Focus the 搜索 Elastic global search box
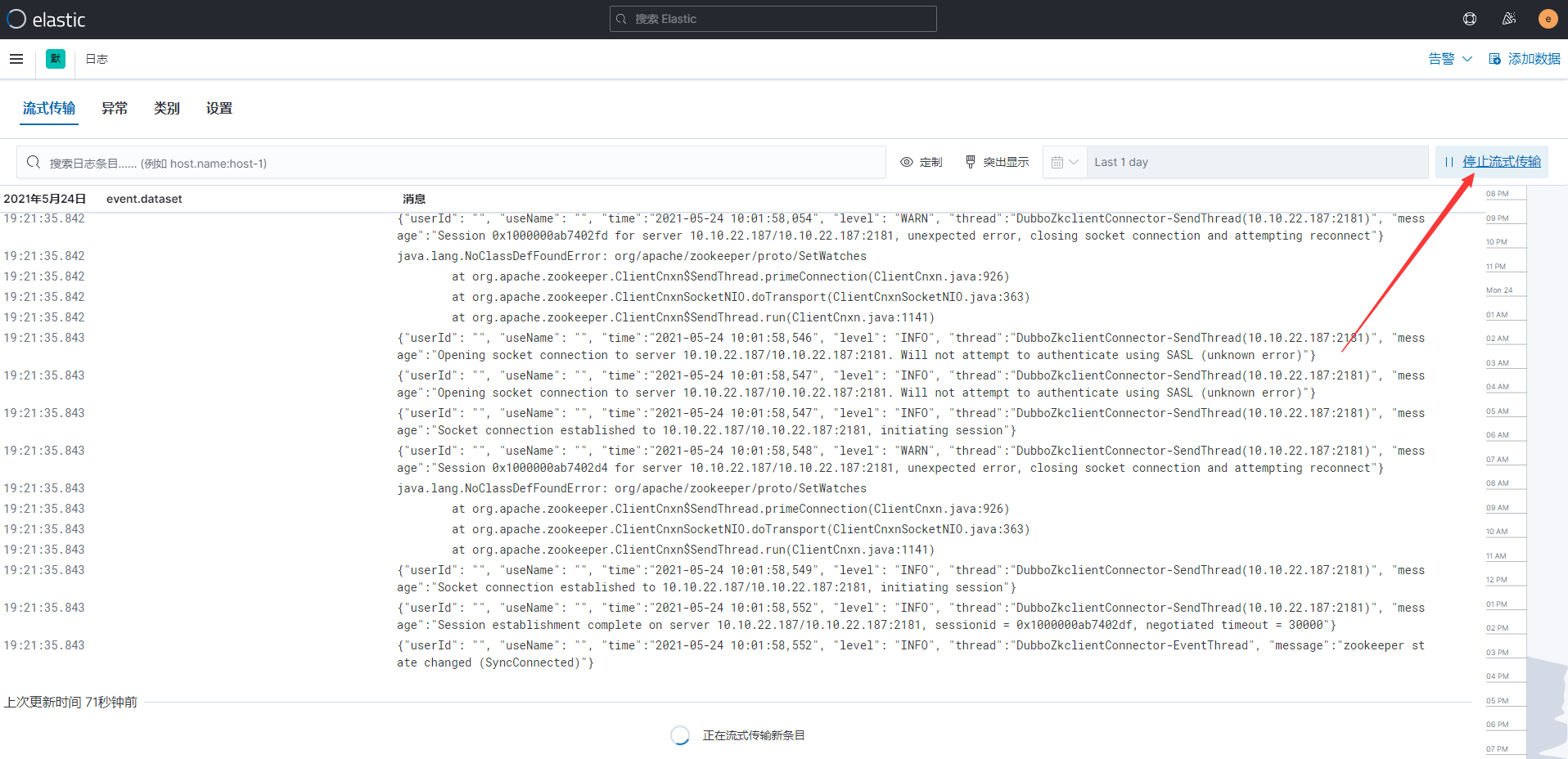The width and height of the screenshot is (1568, 759). click(773, 19)
